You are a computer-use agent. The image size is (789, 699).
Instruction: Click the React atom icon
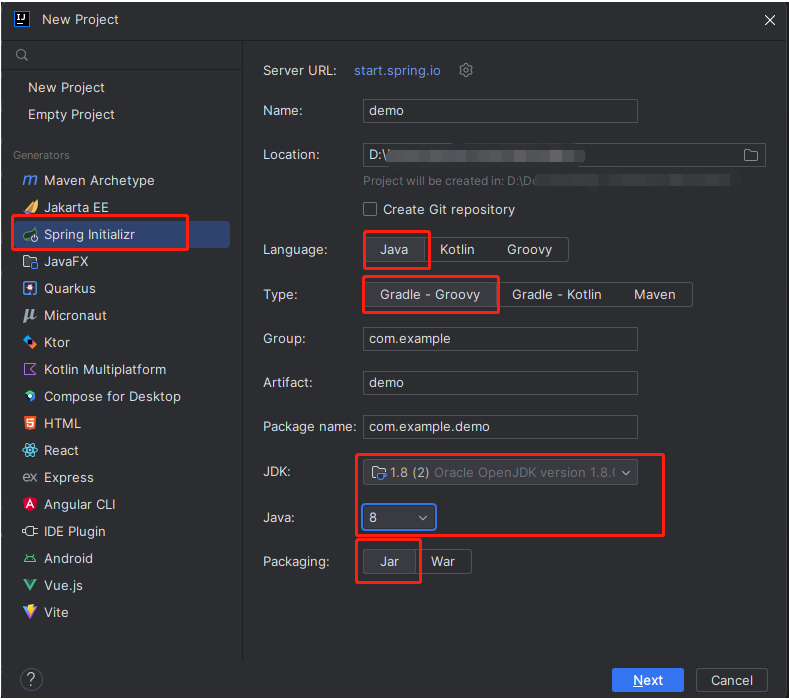pos(30,450)
